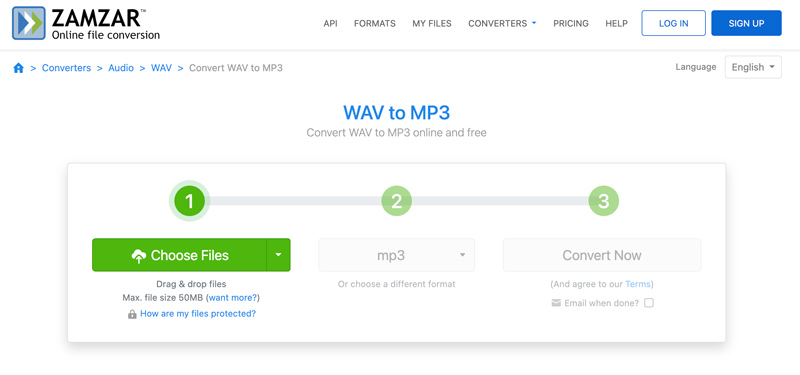Click the Sign Up button

pos(746,23)
